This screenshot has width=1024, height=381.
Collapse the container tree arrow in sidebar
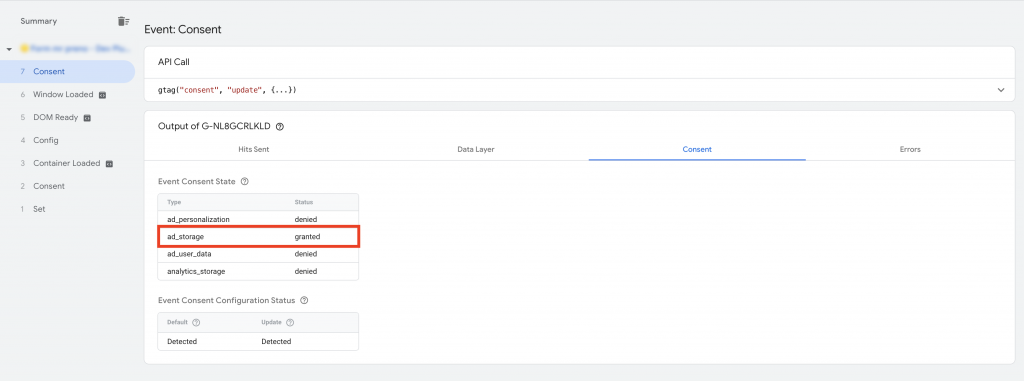click(9, 49)
